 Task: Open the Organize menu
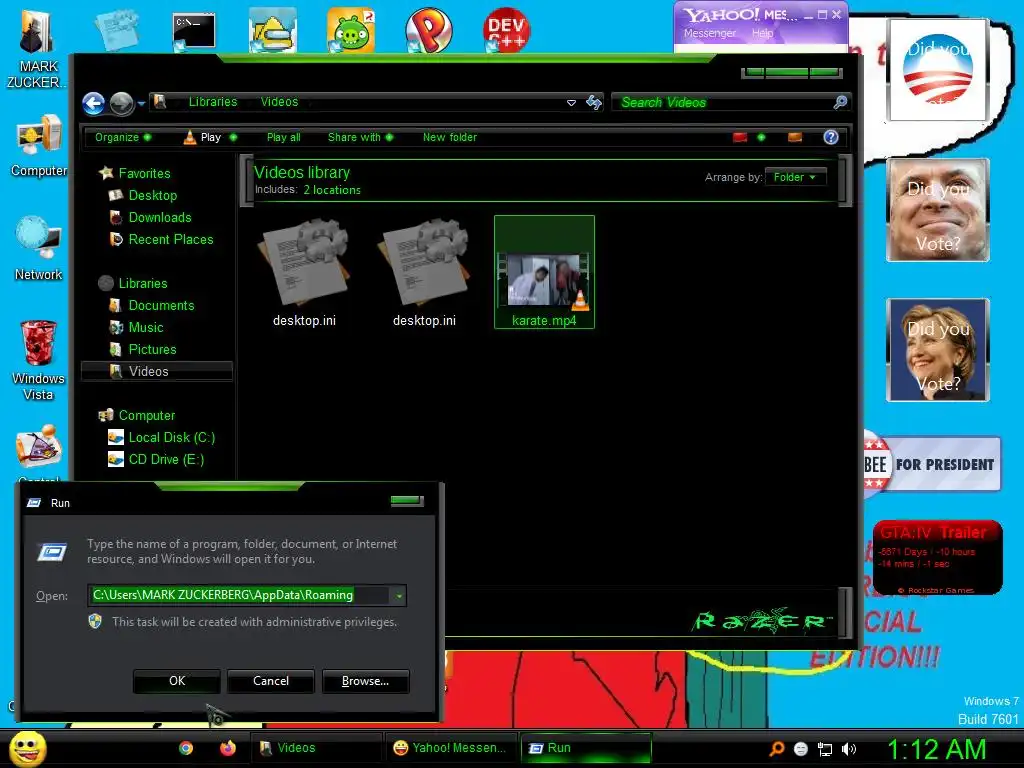coord(122,137)
